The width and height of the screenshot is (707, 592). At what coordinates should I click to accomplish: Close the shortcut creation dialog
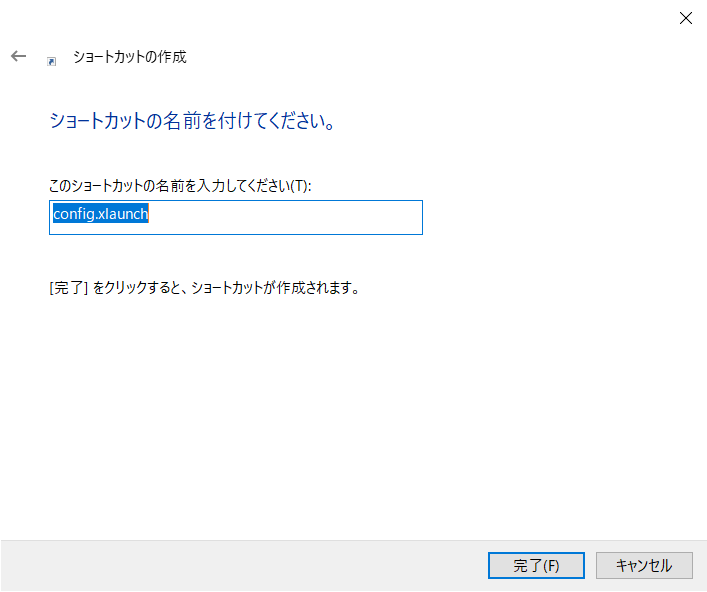(686, 18)
